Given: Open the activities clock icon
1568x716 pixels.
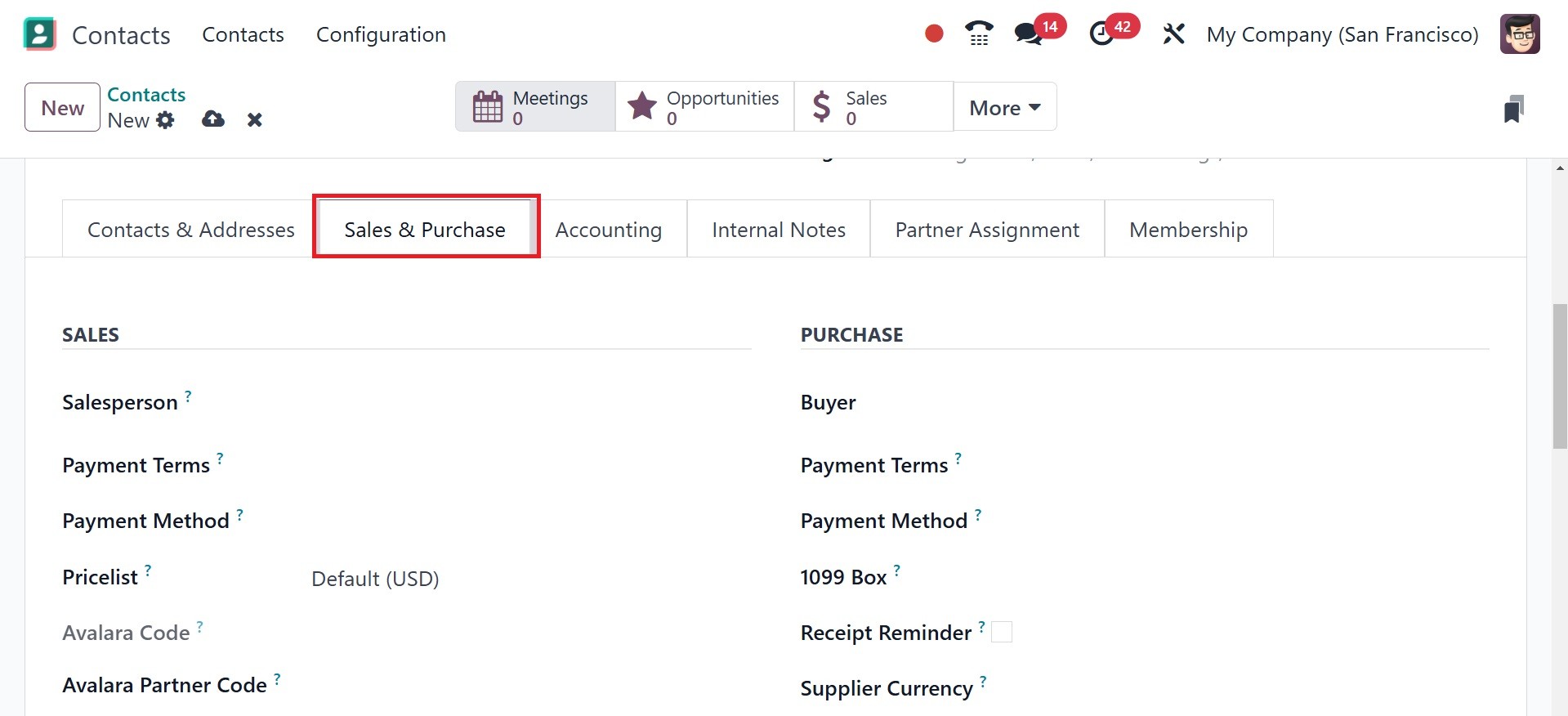Looking at the screenshot, I should pyautogui.click(x=1101, y=34).
